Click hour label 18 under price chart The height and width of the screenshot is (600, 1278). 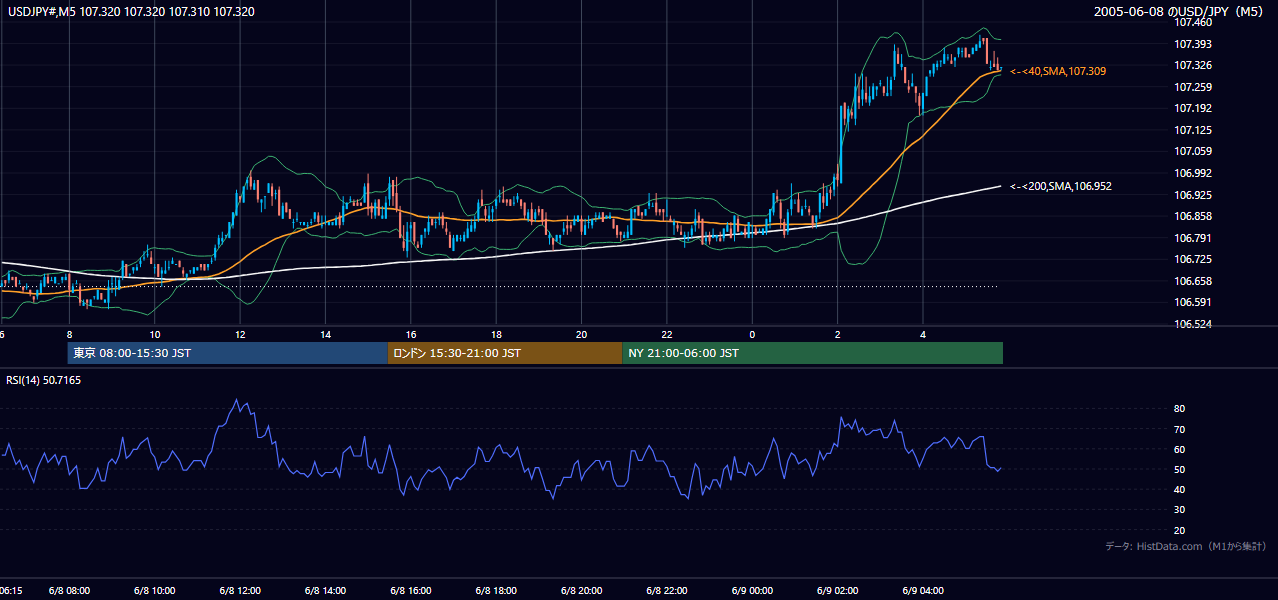496,334
